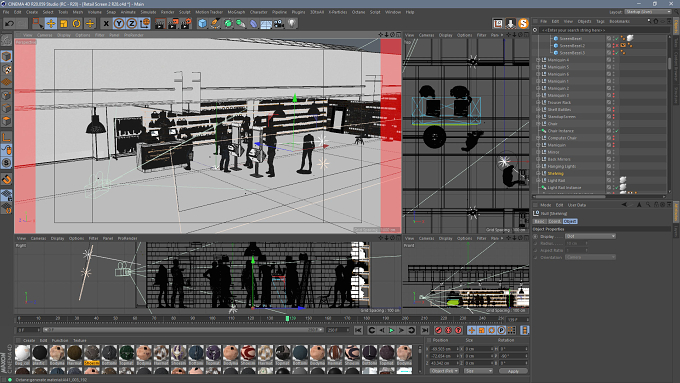The width and height of the screenshot is (680, 383).
Task: Expand the Light Rail object
Action: click(x=538, y=180)
